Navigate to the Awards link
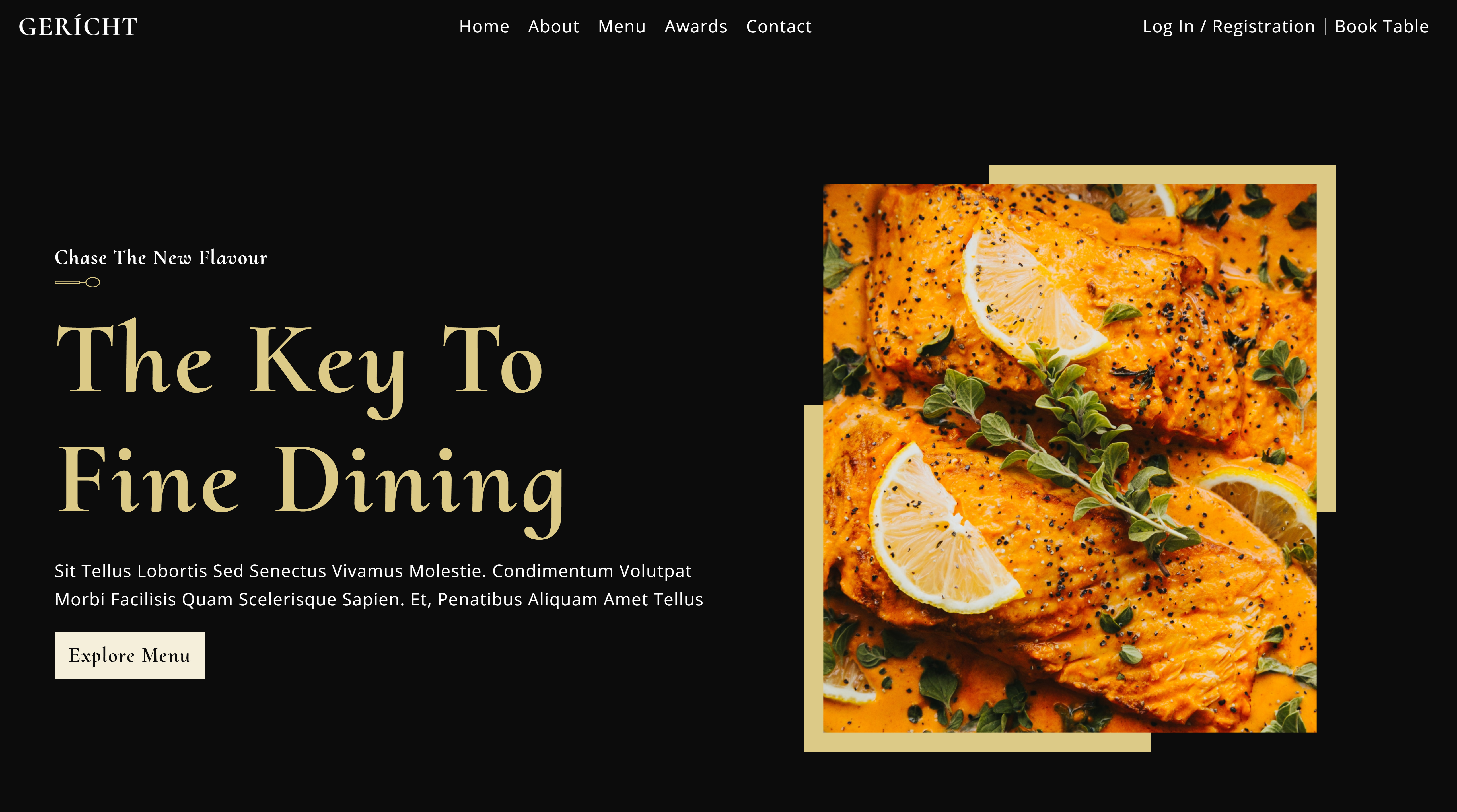Screen dimensions: 1457x812 click(x=696, y=26)
